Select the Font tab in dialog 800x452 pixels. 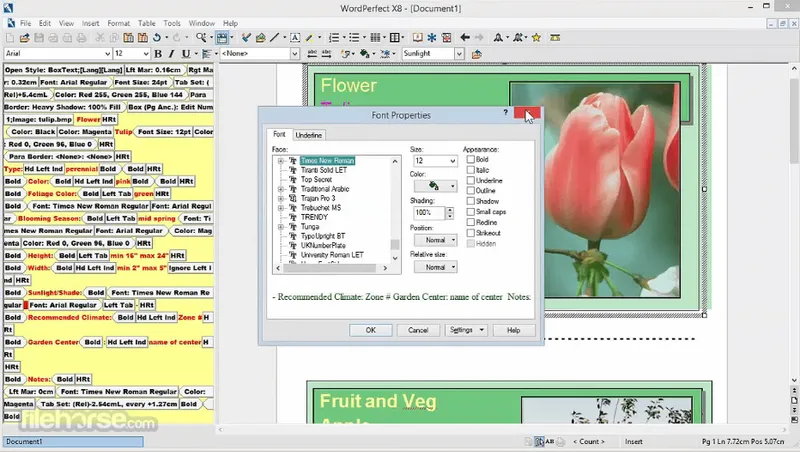pos(279,134)
